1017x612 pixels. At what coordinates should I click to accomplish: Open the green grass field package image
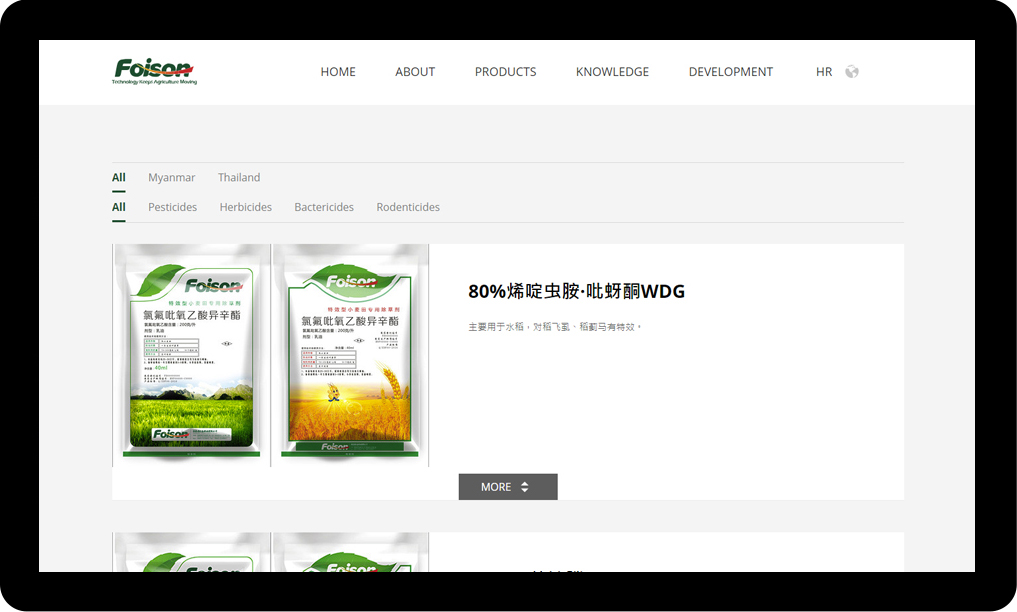pyautogui.click(x=191, y=355)
